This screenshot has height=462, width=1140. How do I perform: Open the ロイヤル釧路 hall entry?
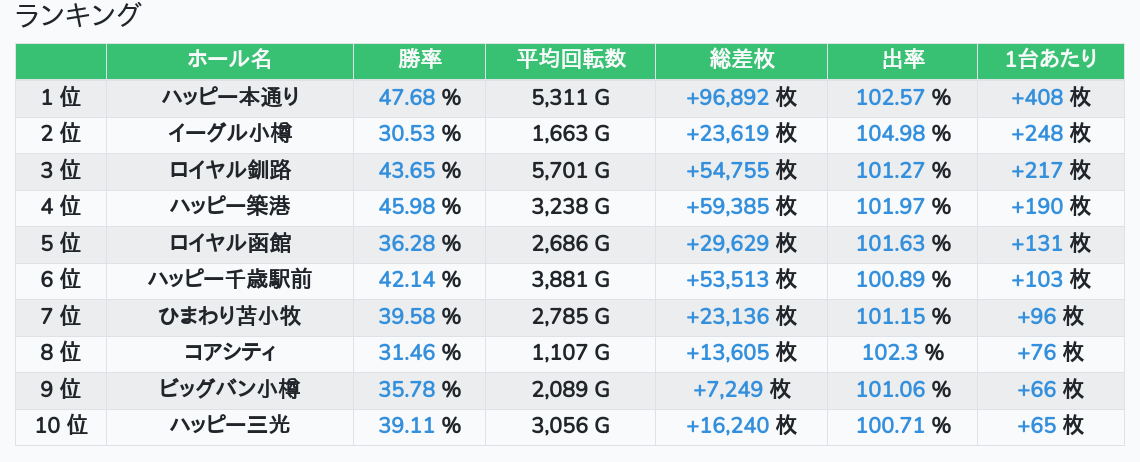point(229,170)
